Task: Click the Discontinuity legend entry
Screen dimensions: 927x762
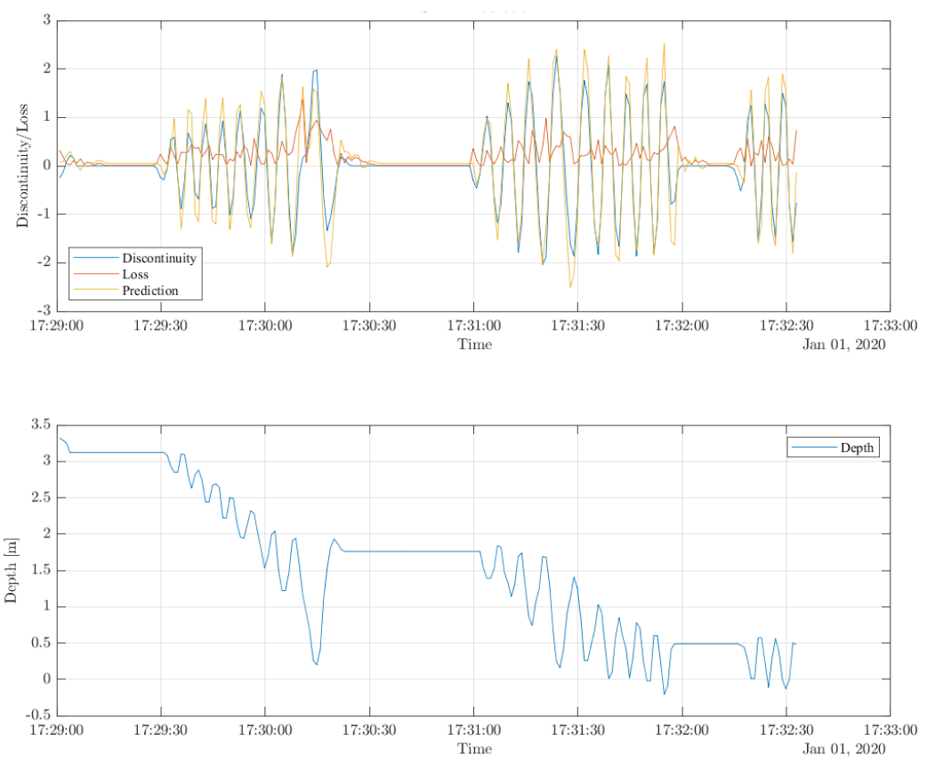Action: coord(151,258)
